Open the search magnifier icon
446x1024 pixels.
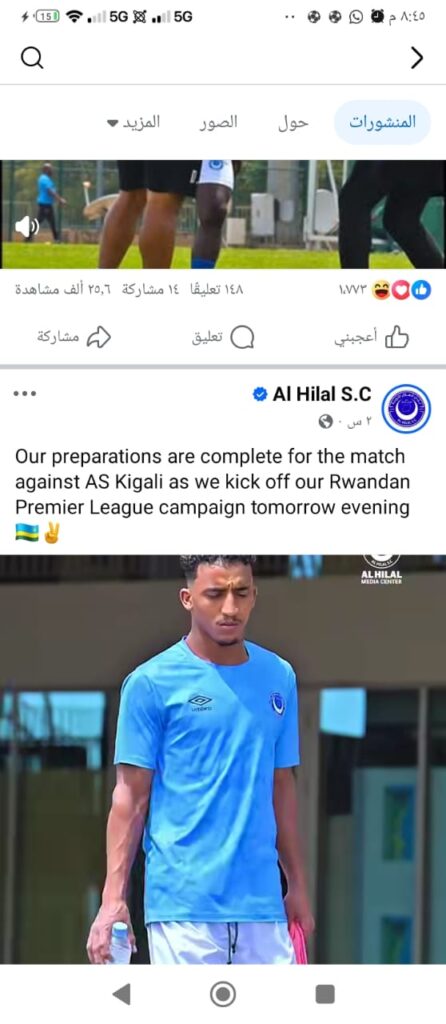(31, 58)
